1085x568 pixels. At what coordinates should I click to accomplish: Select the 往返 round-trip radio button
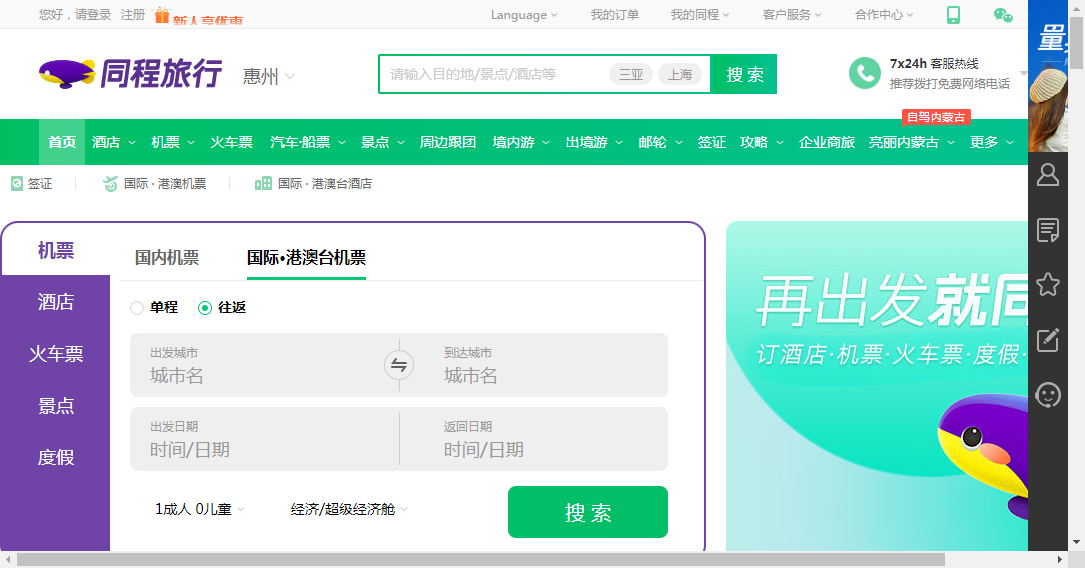click(205, 308)
